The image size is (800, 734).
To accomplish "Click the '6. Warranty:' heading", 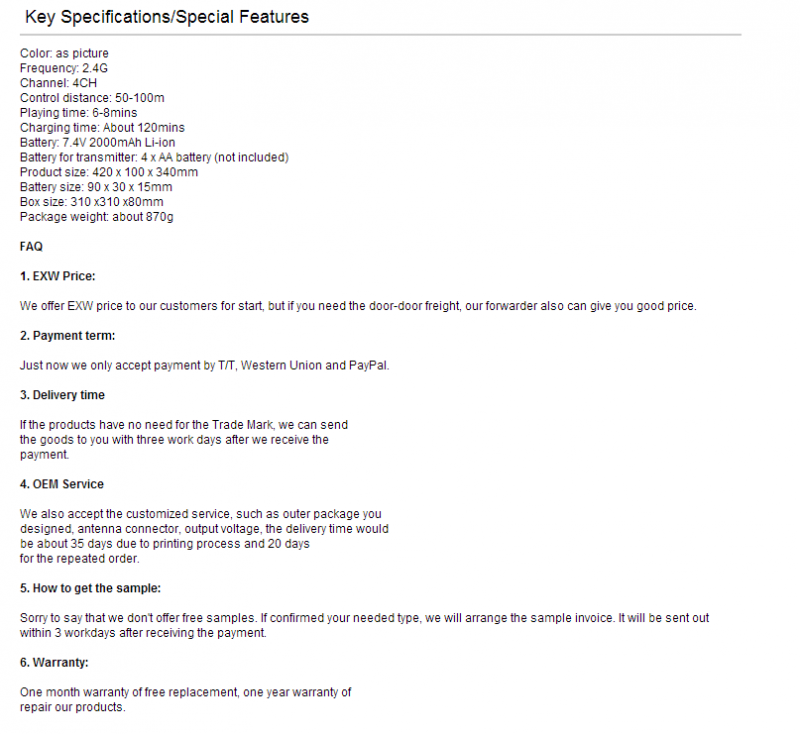I will tap(54, 663).
